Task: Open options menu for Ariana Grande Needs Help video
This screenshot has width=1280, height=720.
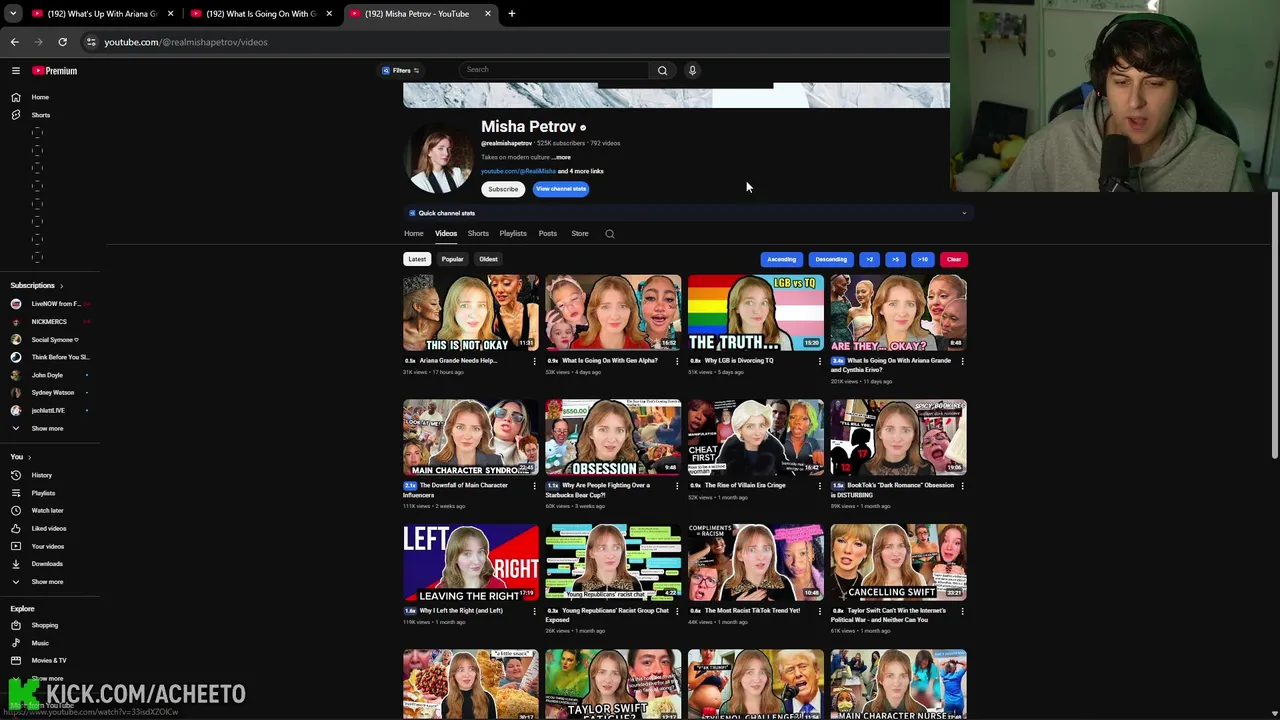Action: click(x=534, y=361)
